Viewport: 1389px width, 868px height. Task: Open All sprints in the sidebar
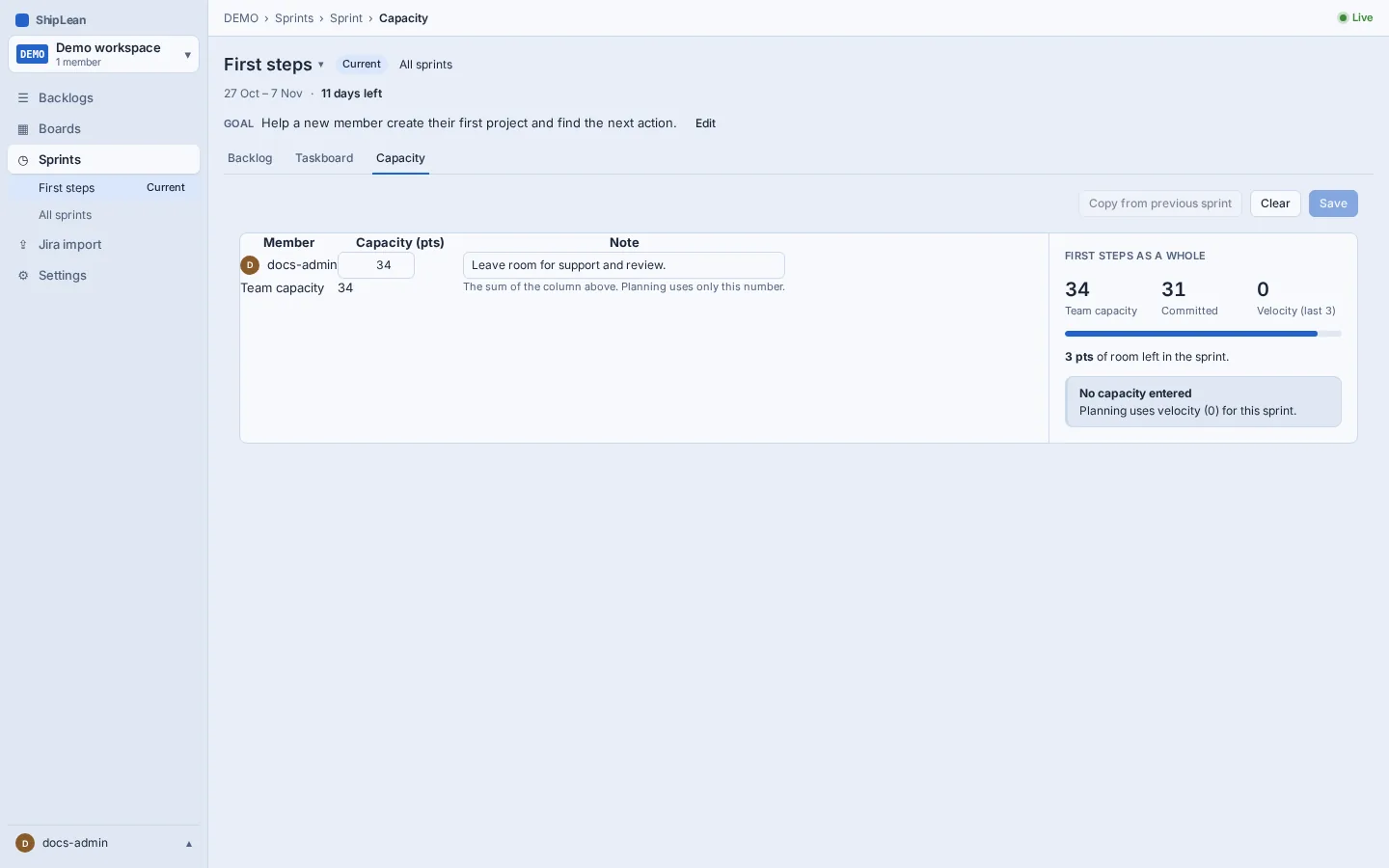click(103, 215)
